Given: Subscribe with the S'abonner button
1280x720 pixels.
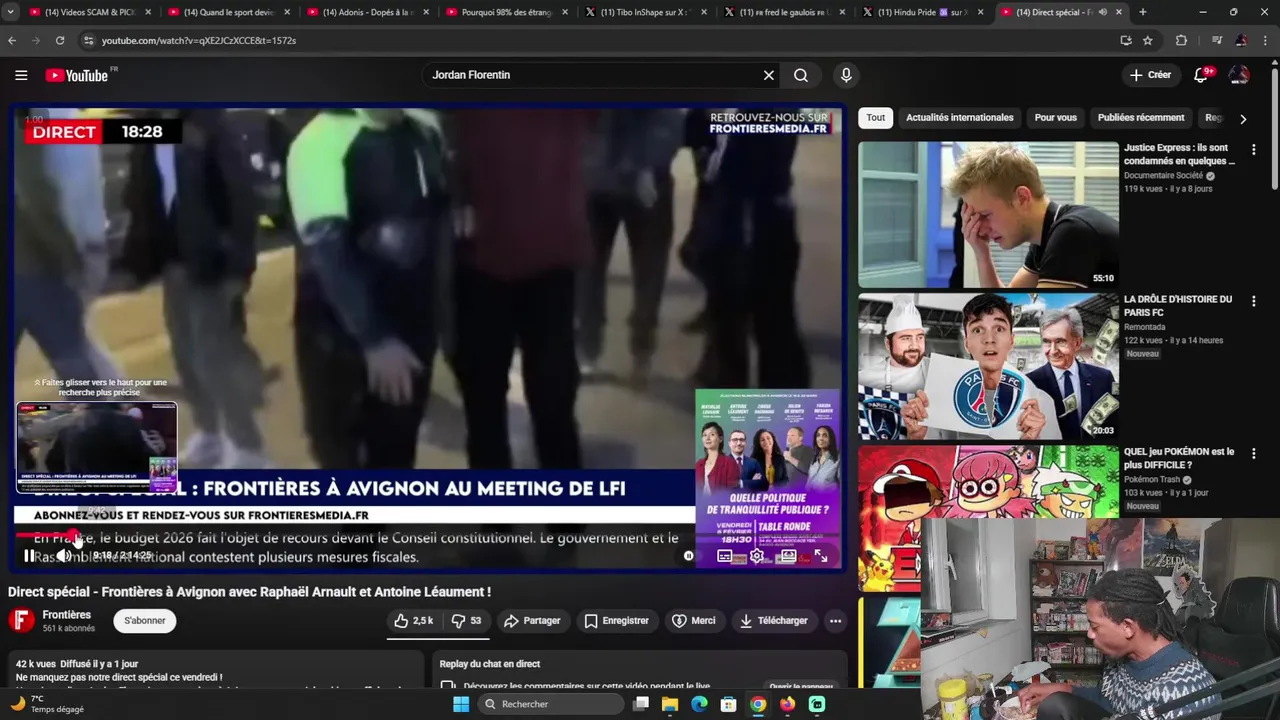Looking at the screenshot, I should pyautogui.click(x=145, y=621).
